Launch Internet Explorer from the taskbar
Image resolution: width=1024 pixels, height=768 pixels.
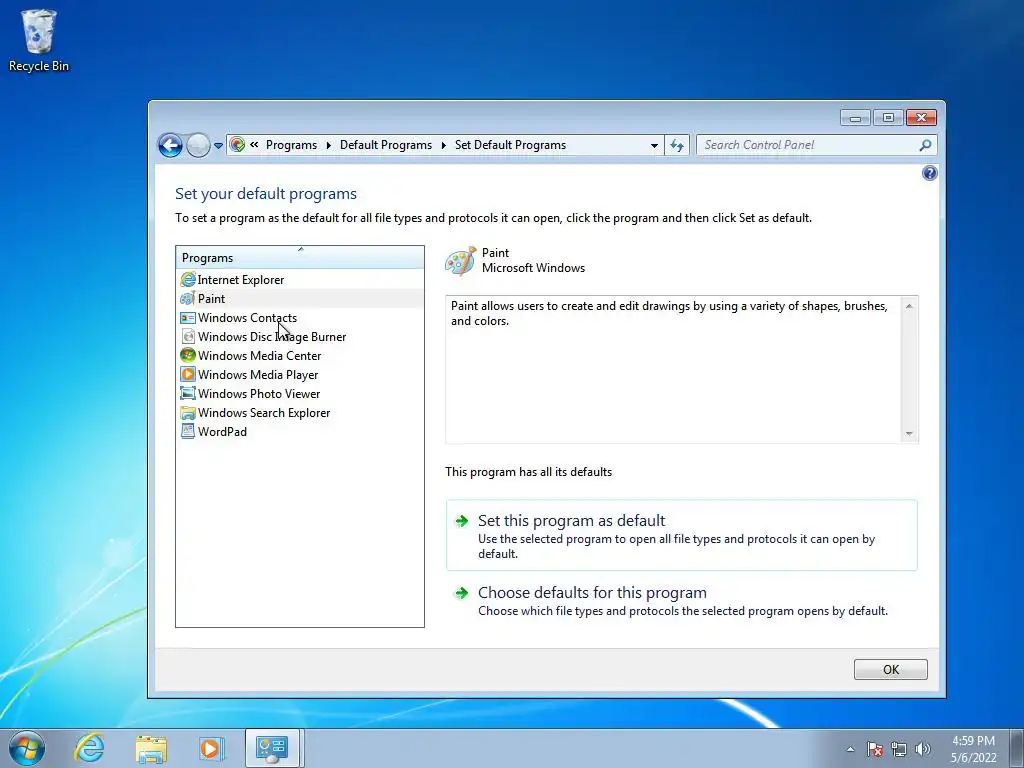pyautogui.click(x=89, y=748)
